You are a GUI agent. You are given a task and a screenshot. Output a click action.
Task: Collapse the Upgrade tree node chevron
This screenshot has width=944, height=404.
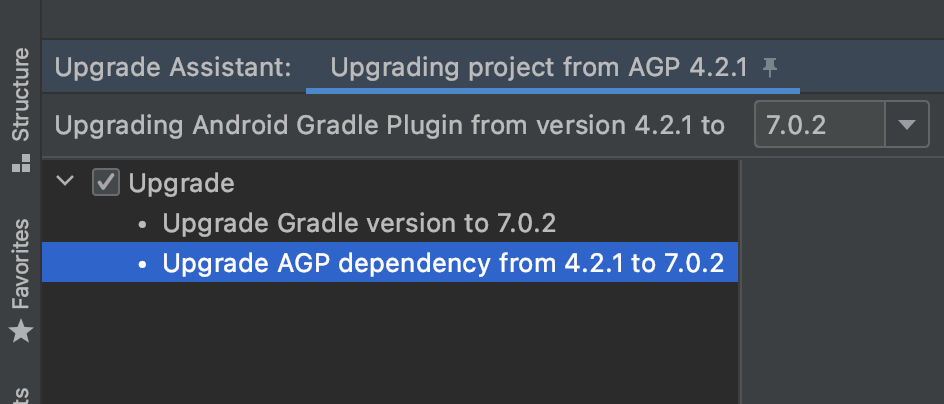[x=66, y=183]
